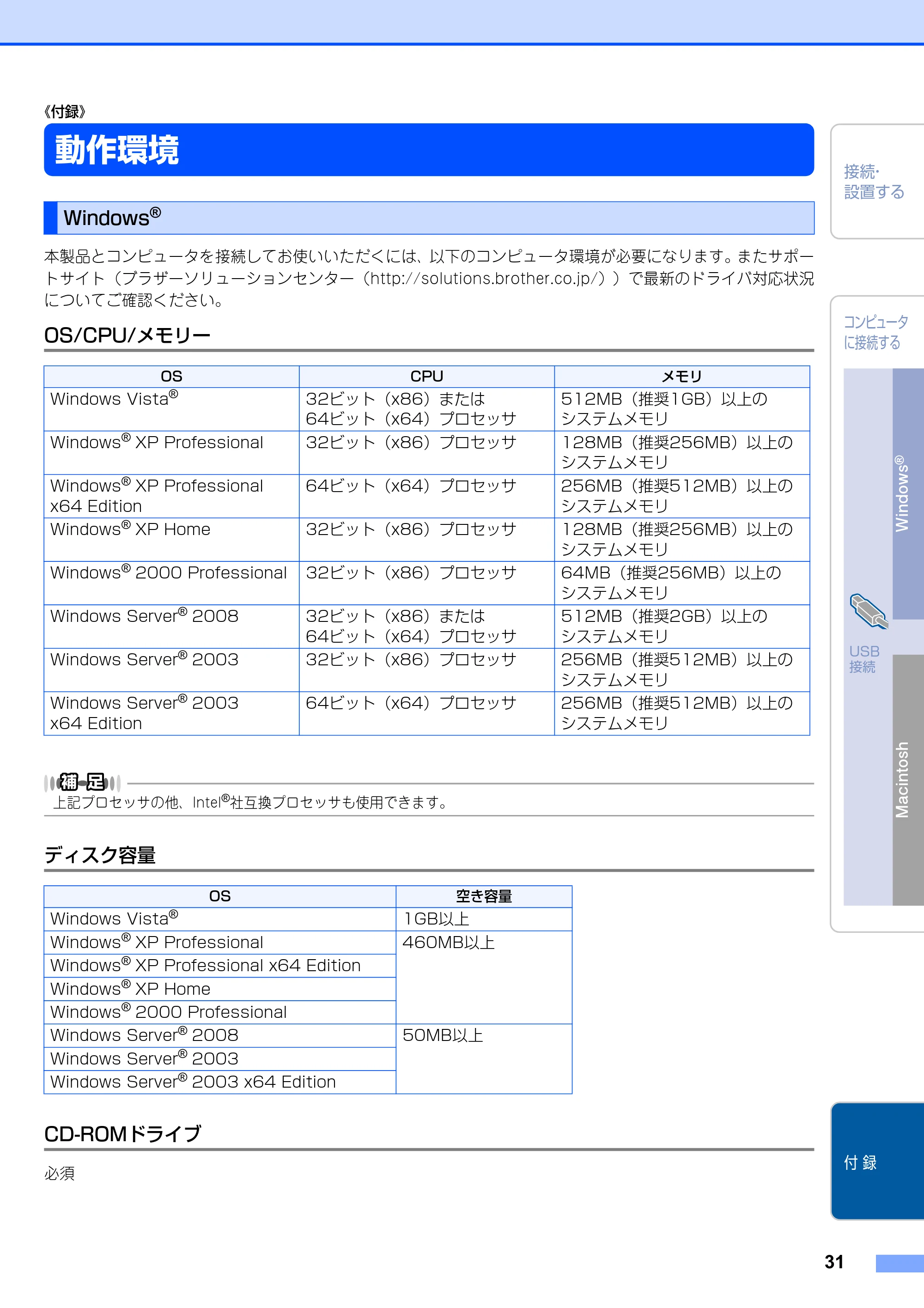The width and height of the screenshot is (924, 1308).
Task: Select the vertical Macintosh side tab
Action: (x=908, y=779)
